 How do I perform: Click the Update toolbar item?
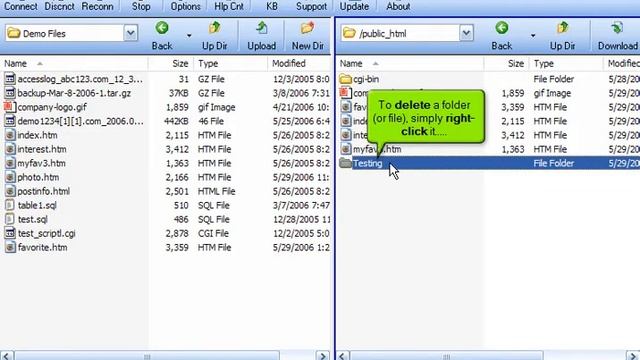(x=354, y=7)
